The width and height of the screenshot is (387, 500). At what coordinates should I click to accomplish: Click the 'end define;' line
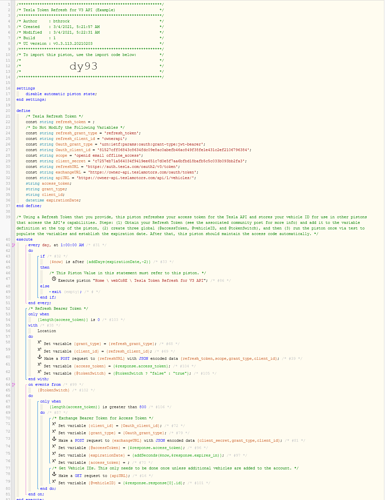pos(29,206)
